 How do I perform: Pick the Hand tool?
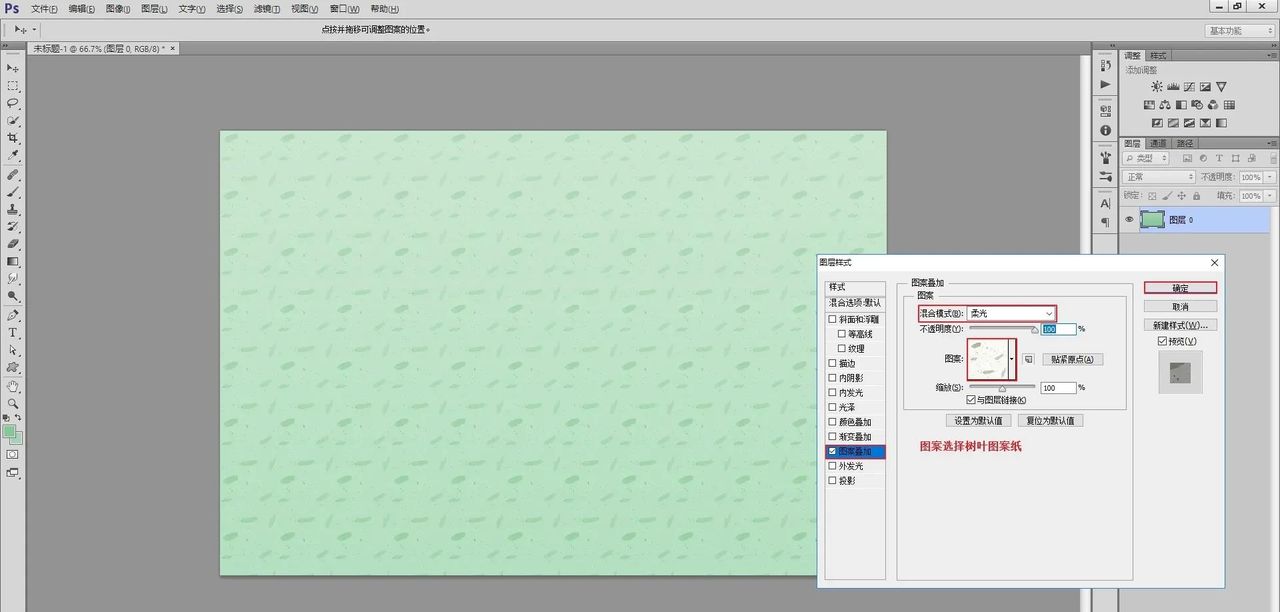click(13, 386)
